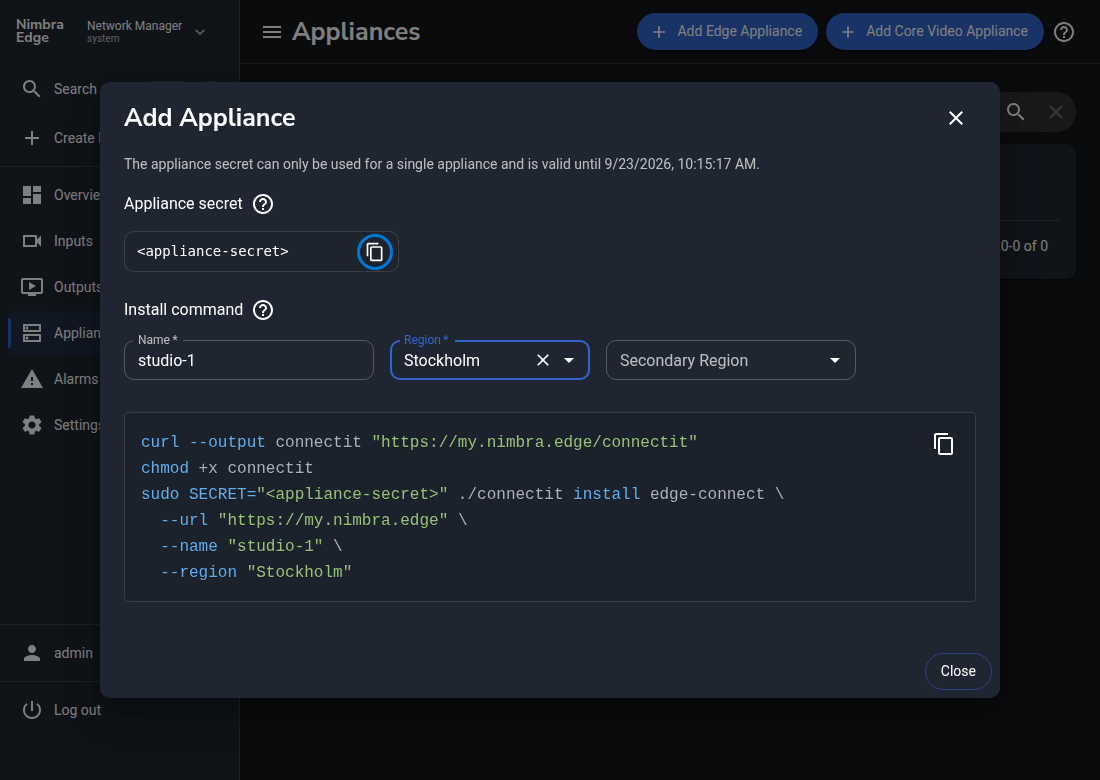The width and height of the screenshot is (1100, 780).
Task: Open the Secondary Region dropdown
Action: [730, 361]
